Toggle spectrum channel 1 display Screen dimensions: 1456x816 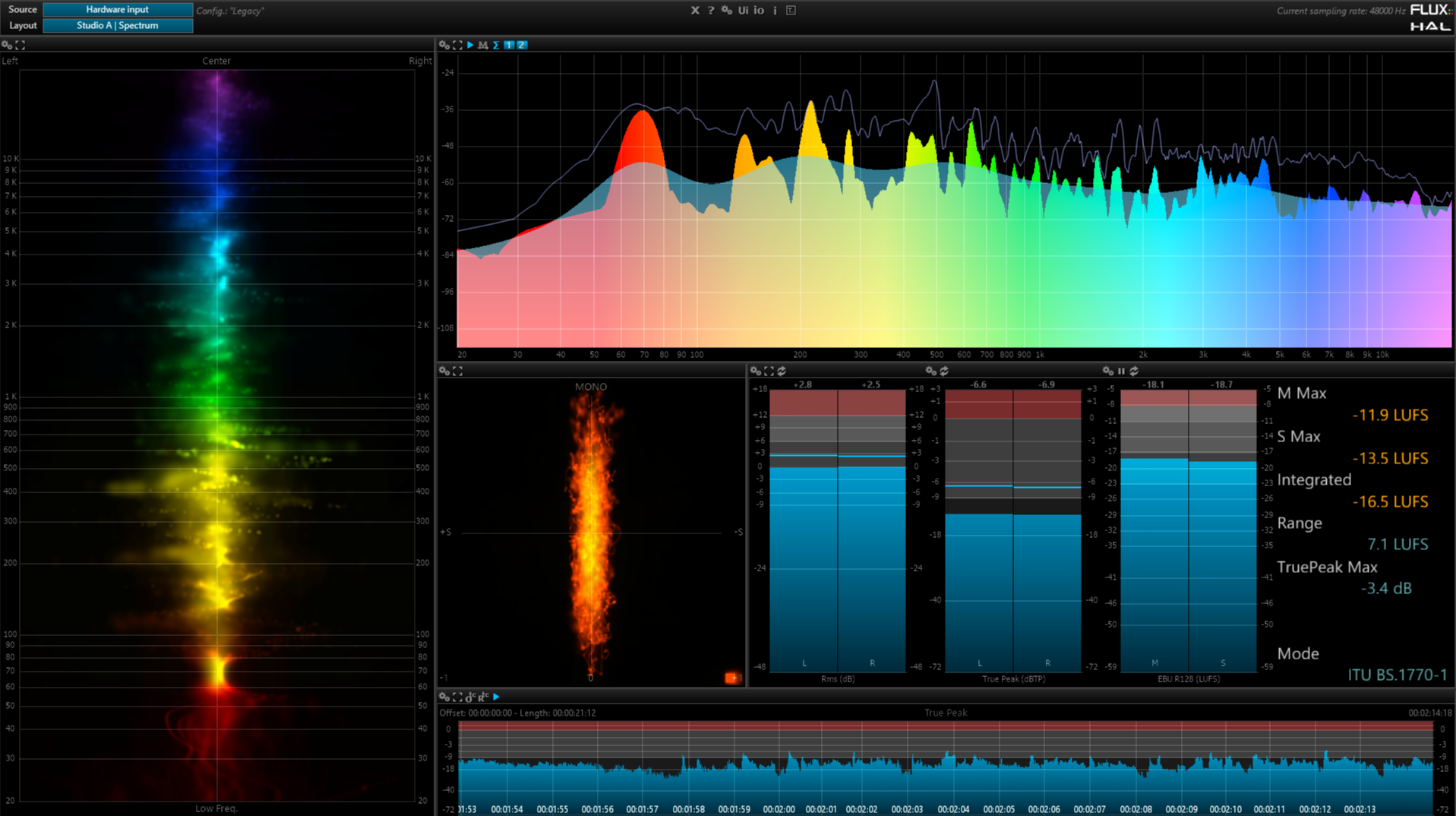tap(510, 45)
